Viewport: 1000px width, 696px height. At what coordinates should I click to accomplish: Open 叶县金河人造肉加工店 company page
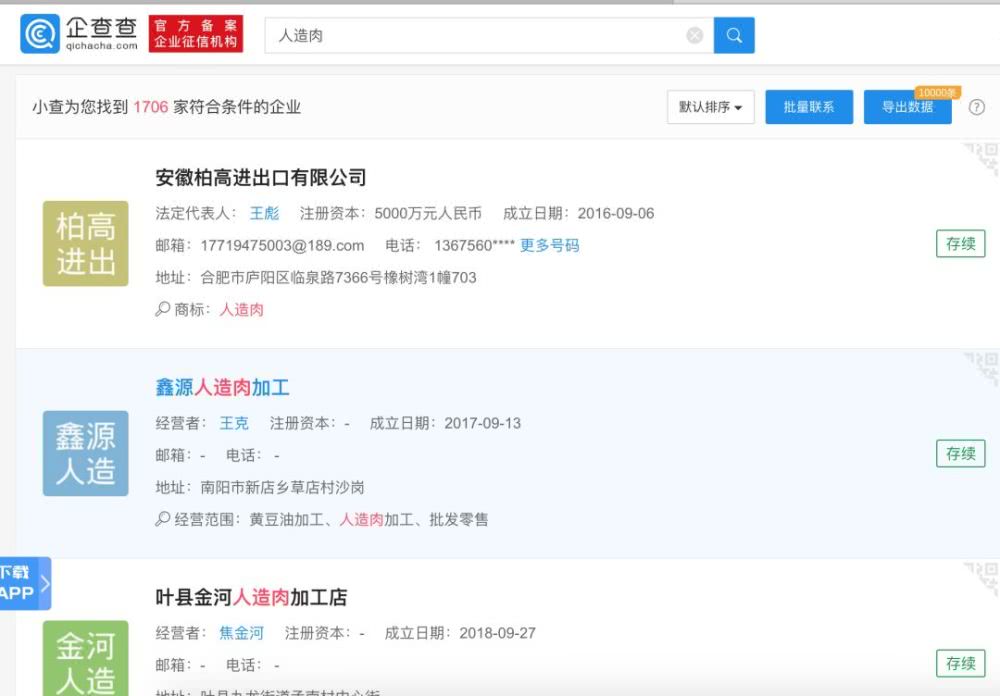(x=251, y=598)
